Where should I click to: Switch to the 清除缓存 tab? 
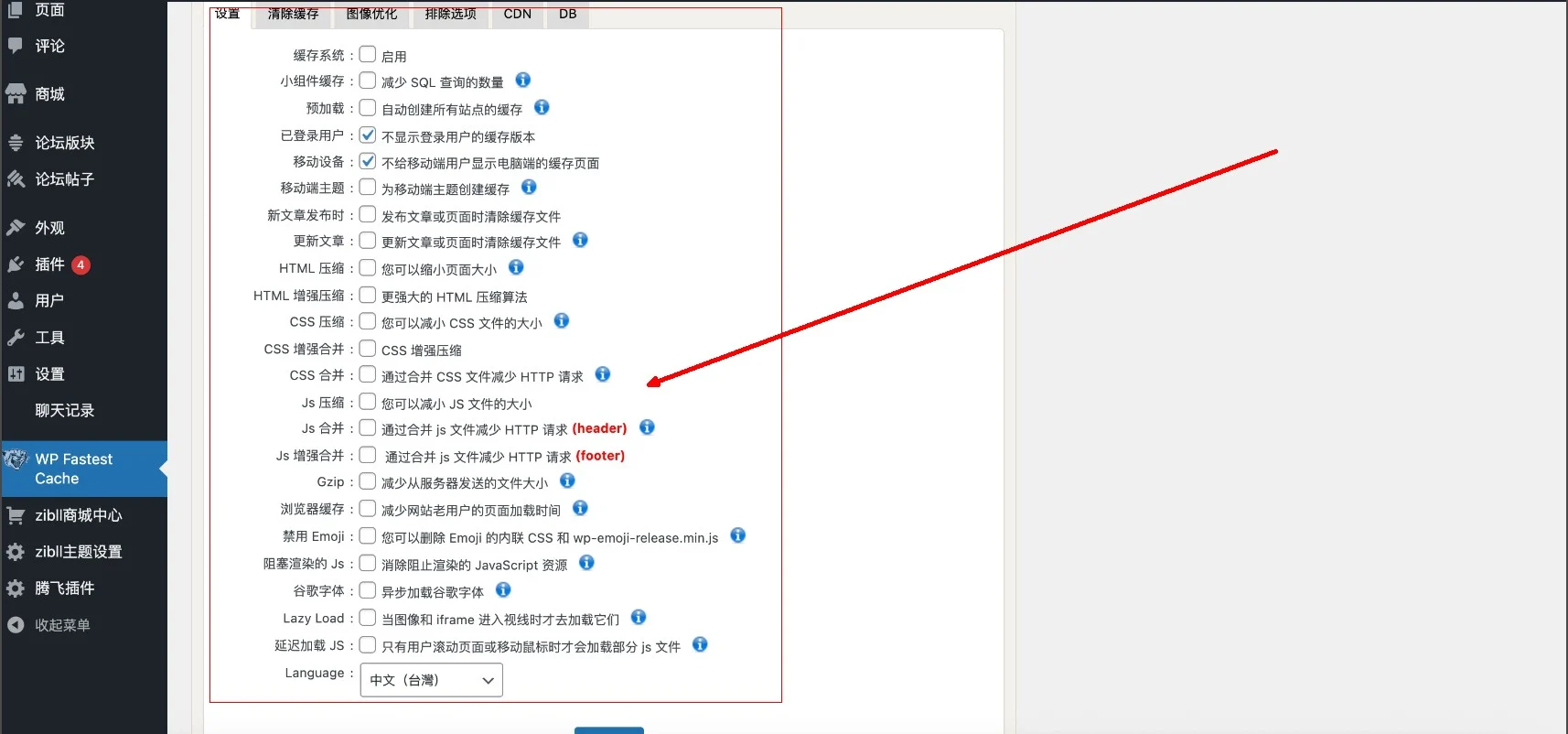click(x=294, y=14)
